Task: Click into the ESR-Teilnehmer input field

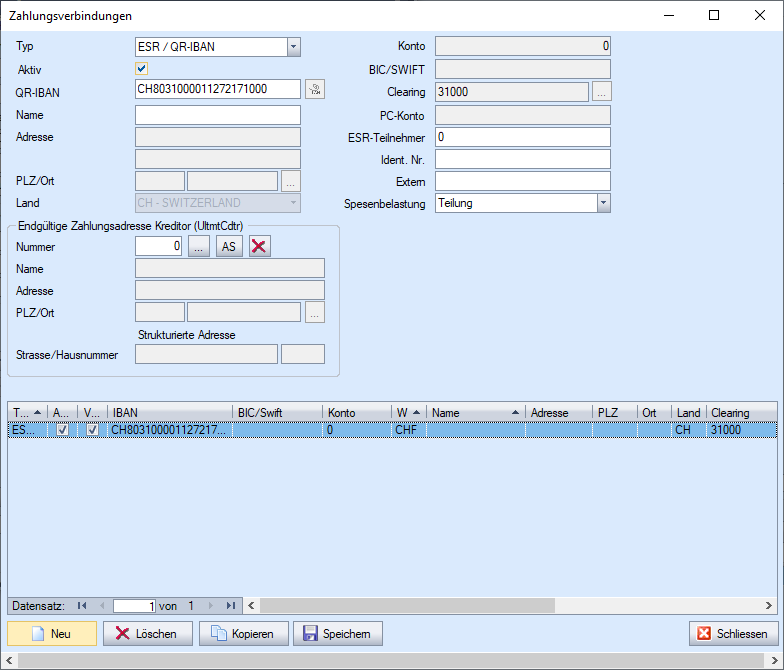Action: point(522,137)
